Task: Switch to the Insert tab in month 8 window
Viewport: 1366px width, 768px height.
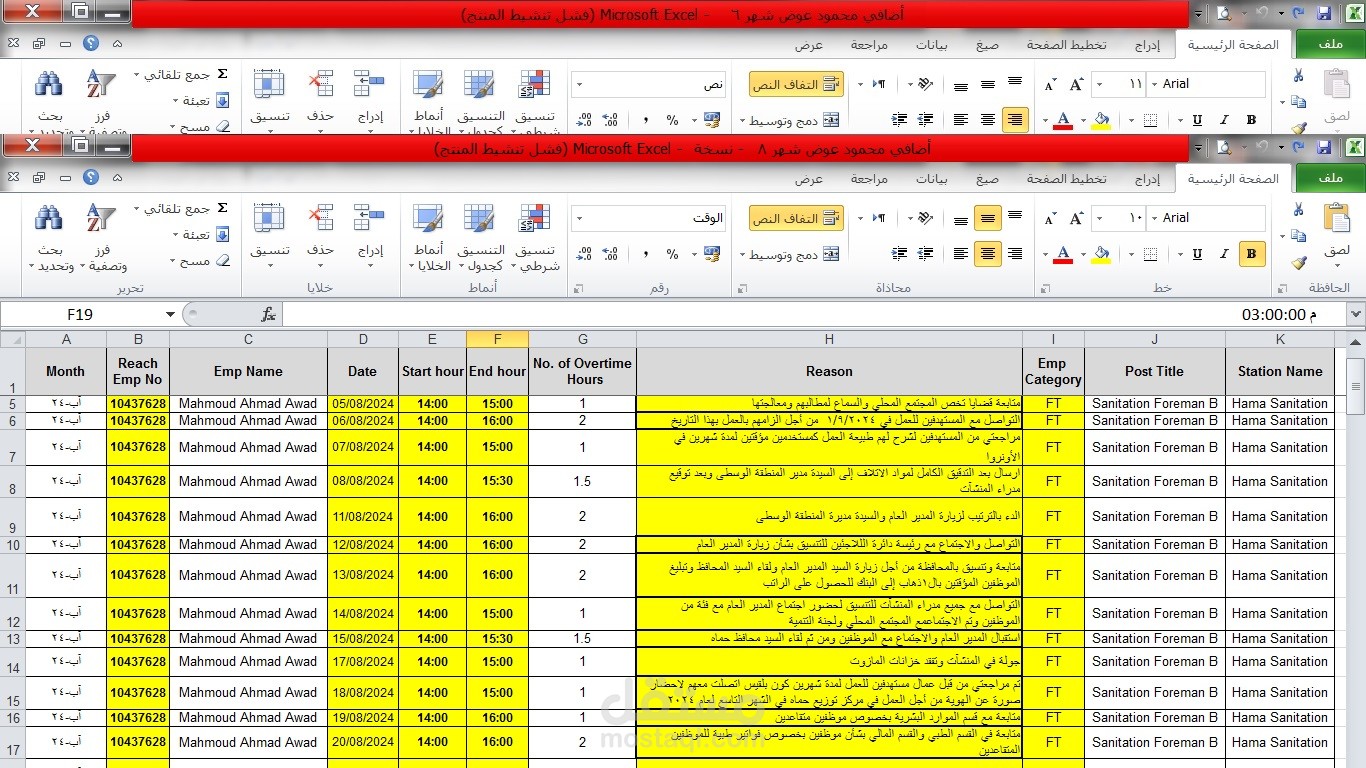Action: [x=1147, y=179]
